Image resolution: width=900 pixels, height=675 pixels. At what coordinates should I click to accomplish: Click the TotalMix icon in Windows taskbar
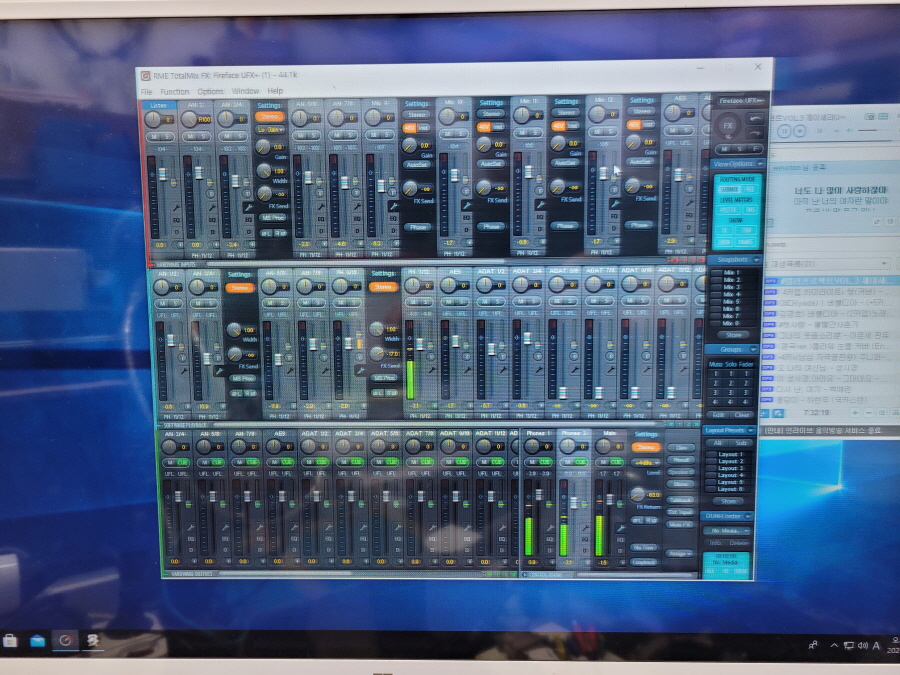66,641
